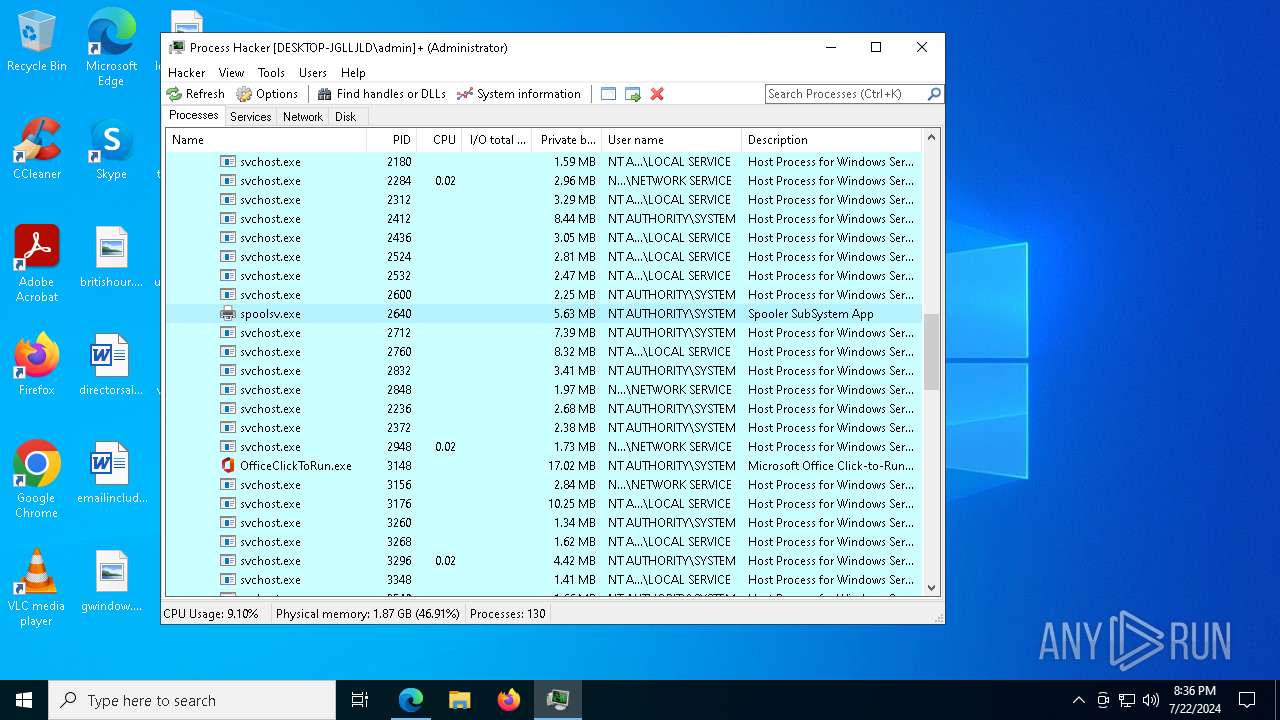1280x720 pixels.
Task: Click the Spooler SubSystem App description
Action: click(x=810, y=314)
